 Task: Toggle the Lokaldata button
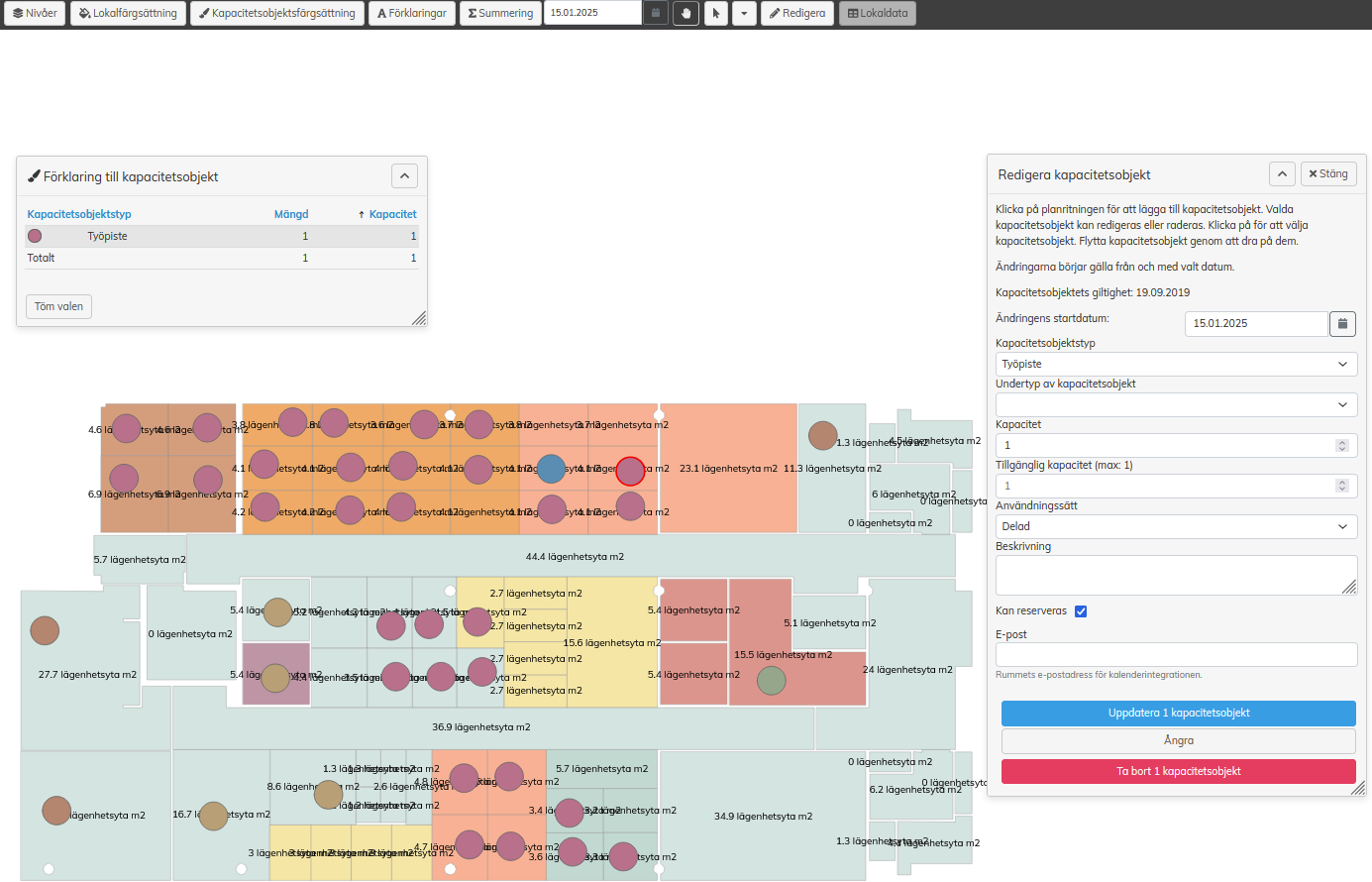tap(877, 13)
